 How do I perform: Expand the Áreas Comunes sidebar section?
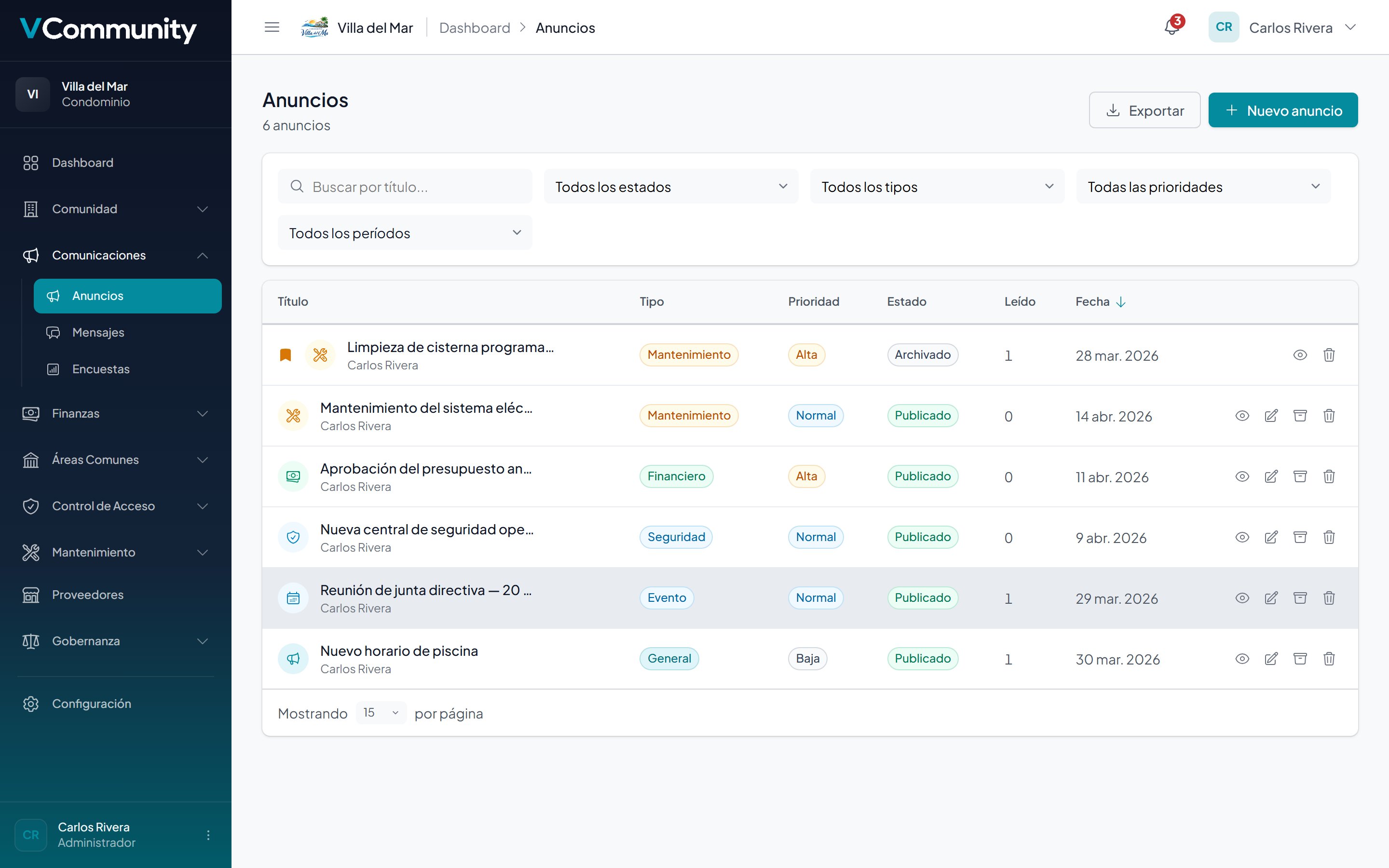pos(115,460)
